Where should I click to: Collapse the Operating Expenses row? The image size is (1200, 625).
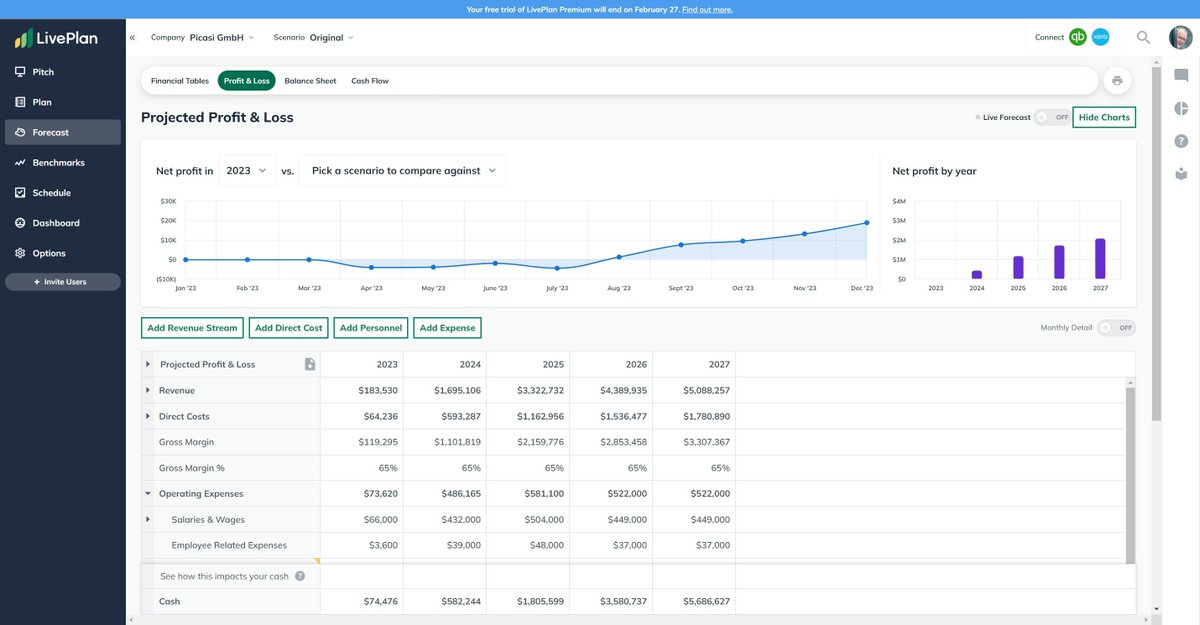coord(148,493)
